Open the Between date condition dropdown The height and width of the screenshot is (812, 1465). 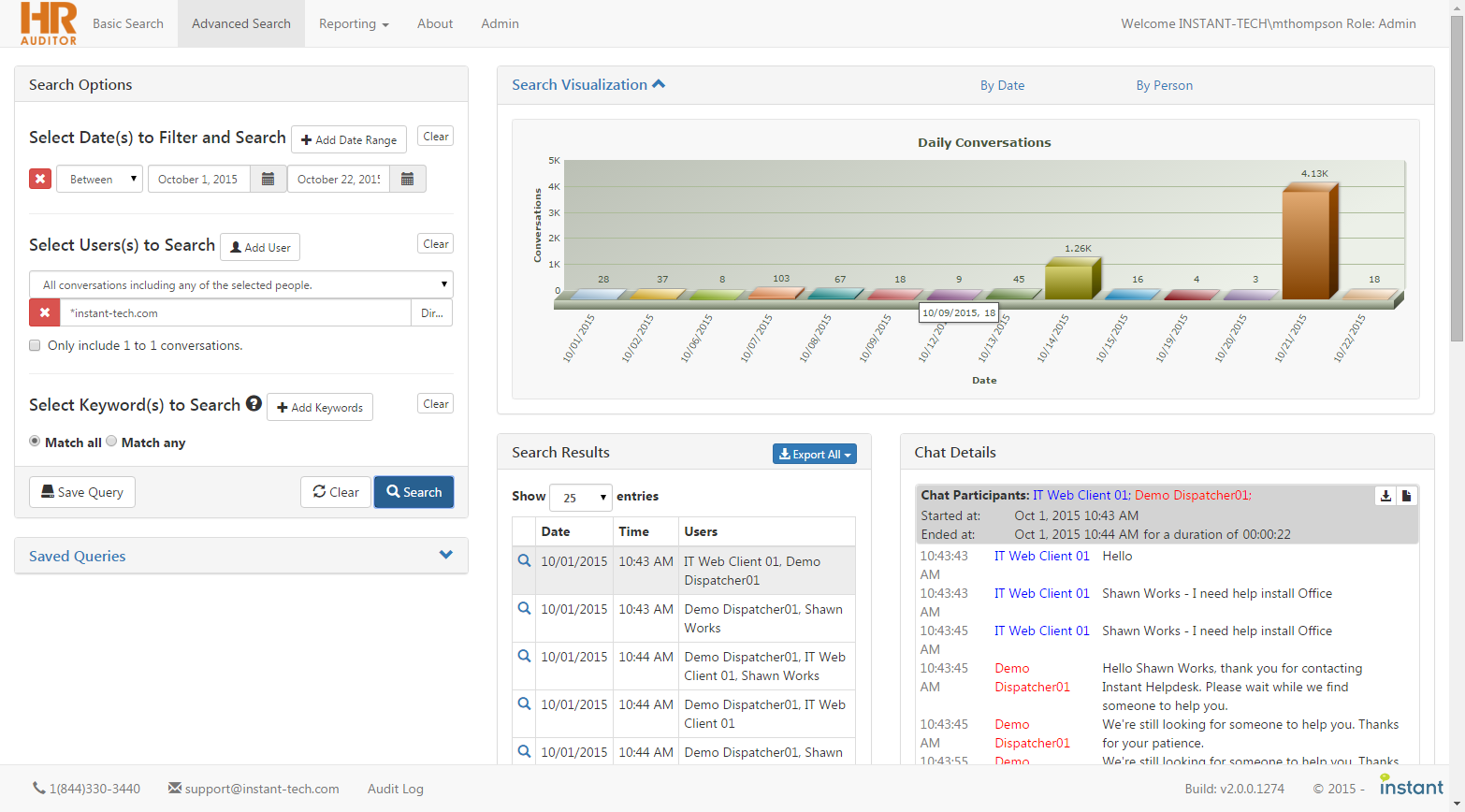click(99, 179)
